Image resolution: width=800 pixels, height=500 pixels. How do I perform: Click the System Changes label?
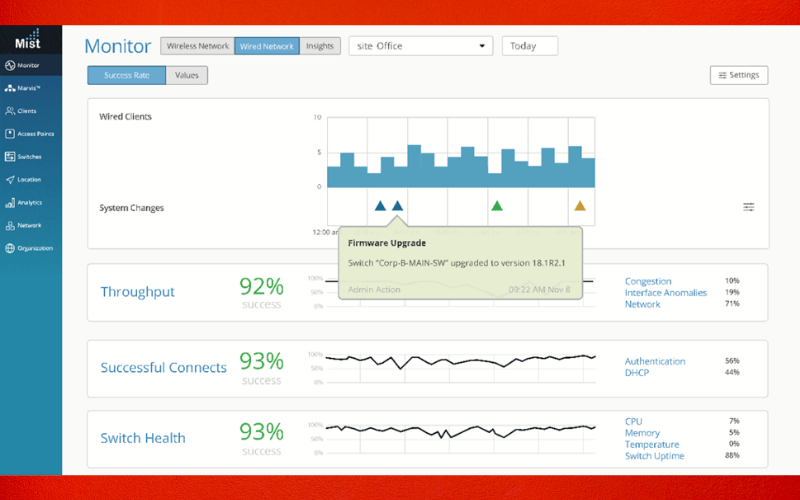click(x=132, y=208)
